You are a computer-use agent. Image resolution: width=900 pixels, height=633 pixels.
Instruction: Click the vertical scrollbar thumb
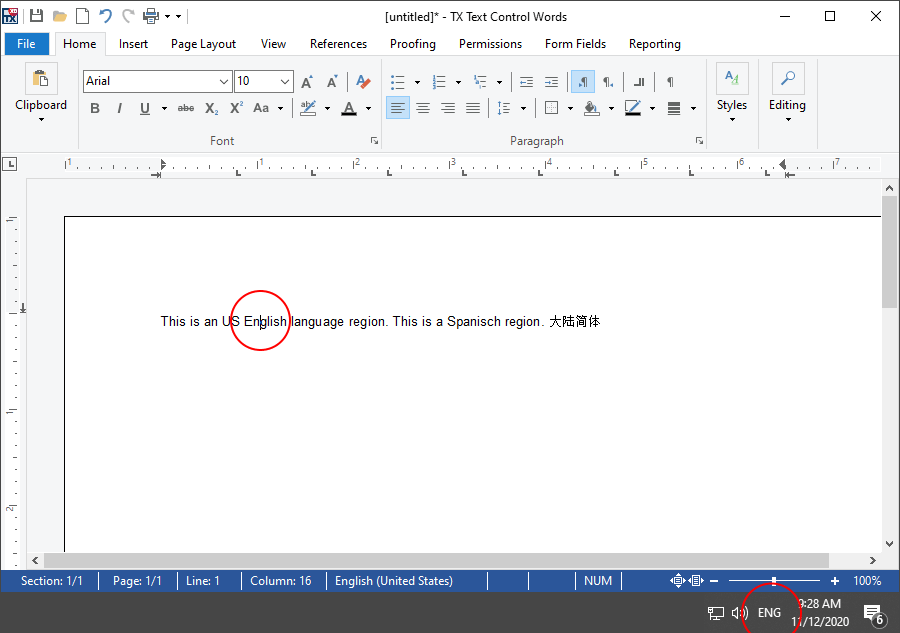tap(889, 252)
